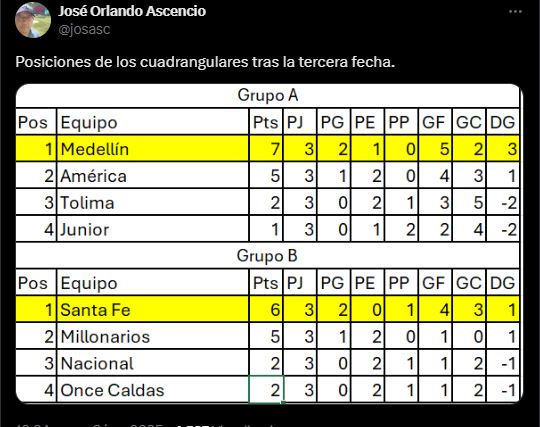Click the highlighted Medellín row
The width and height of the screenshot is (540, 427).
(x=268, y=149)
